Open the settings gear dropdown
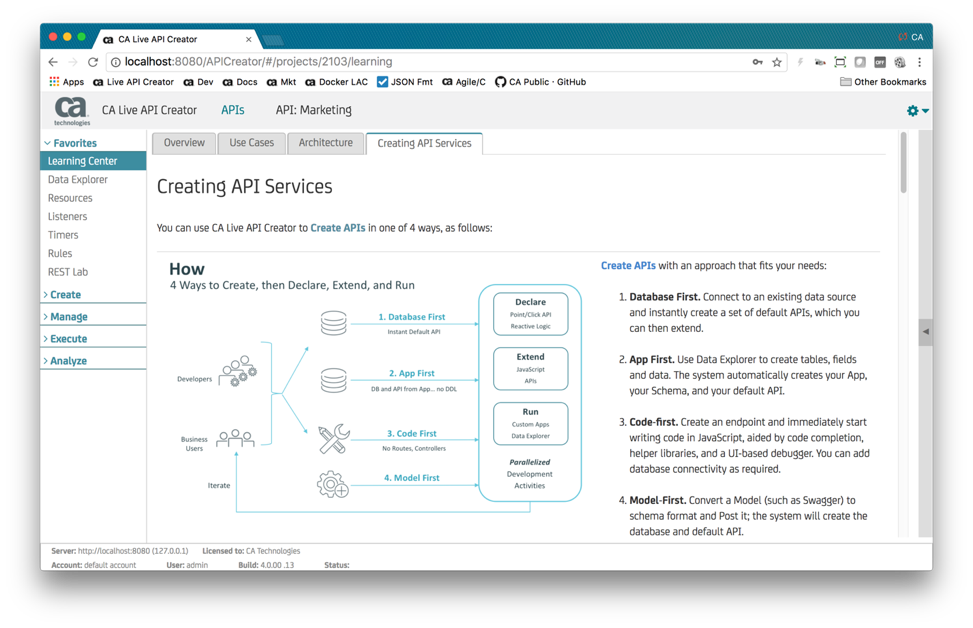 click(x=917, y=110)
